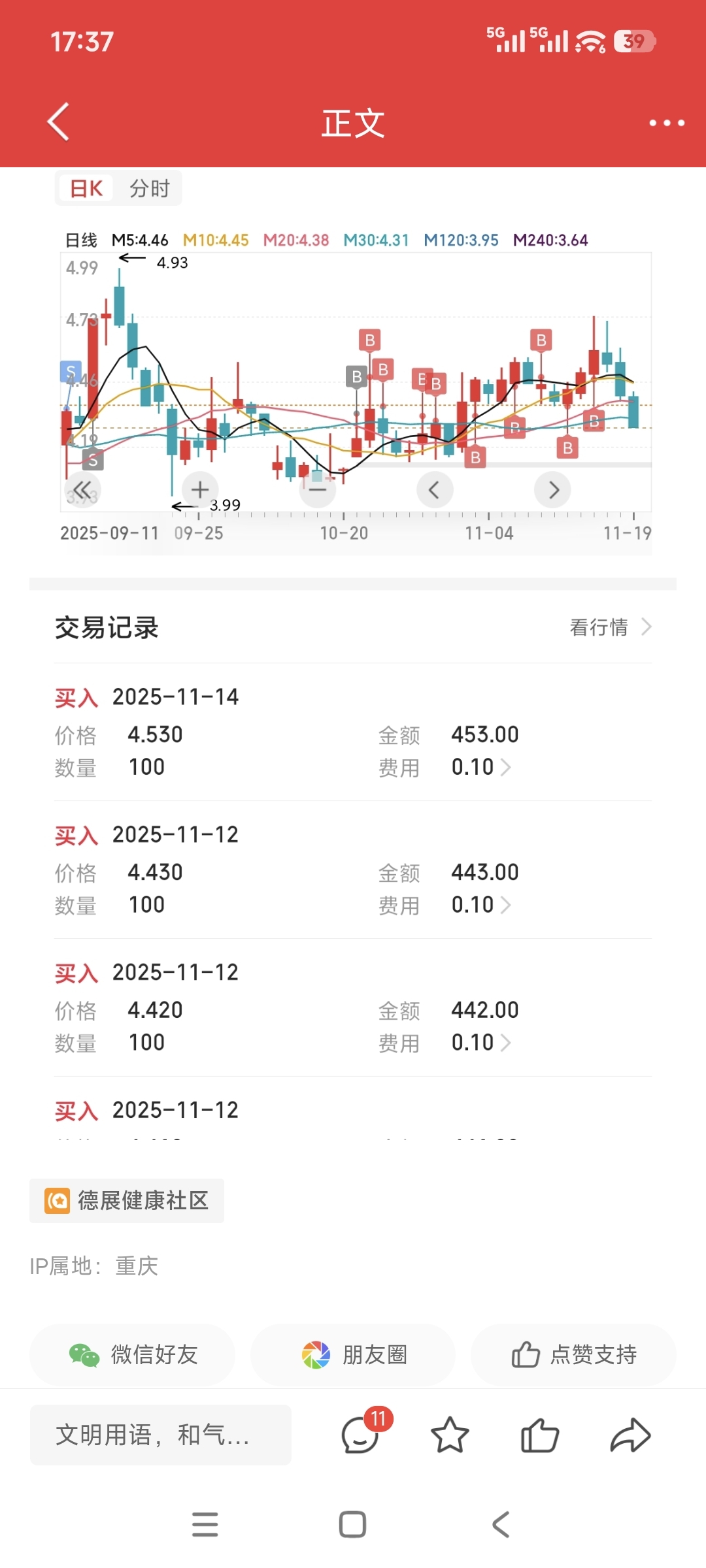Expand fee details for the 2025-11-14 trade
Image resolution: width=706 pixels, height=1568 pixels.
[x=481, y=767]
